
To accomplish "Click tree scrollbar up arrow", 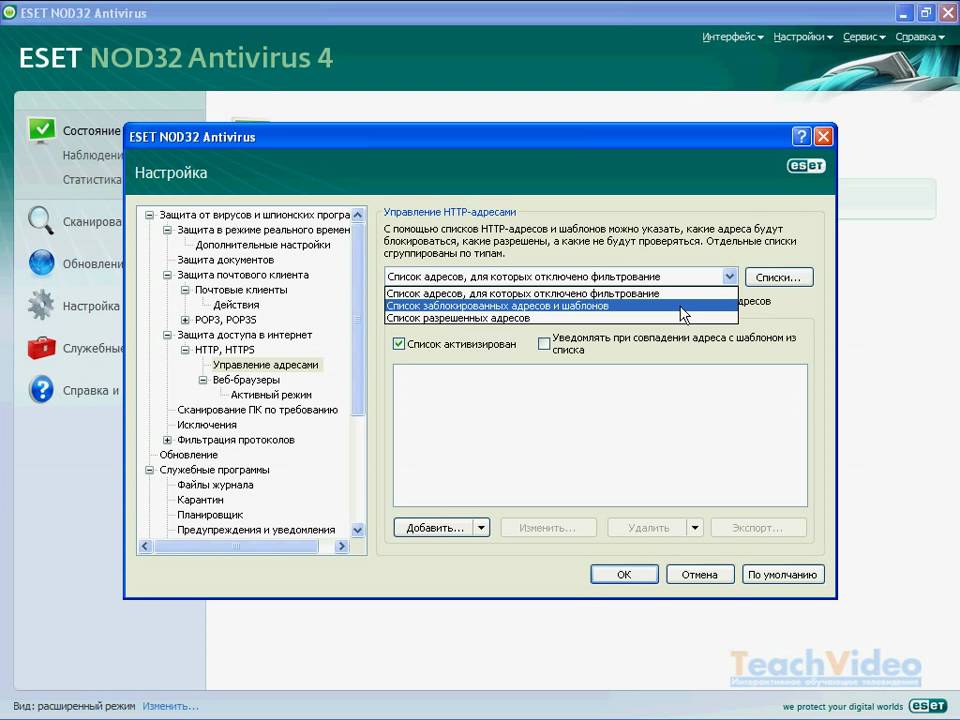I will (358, 215).
